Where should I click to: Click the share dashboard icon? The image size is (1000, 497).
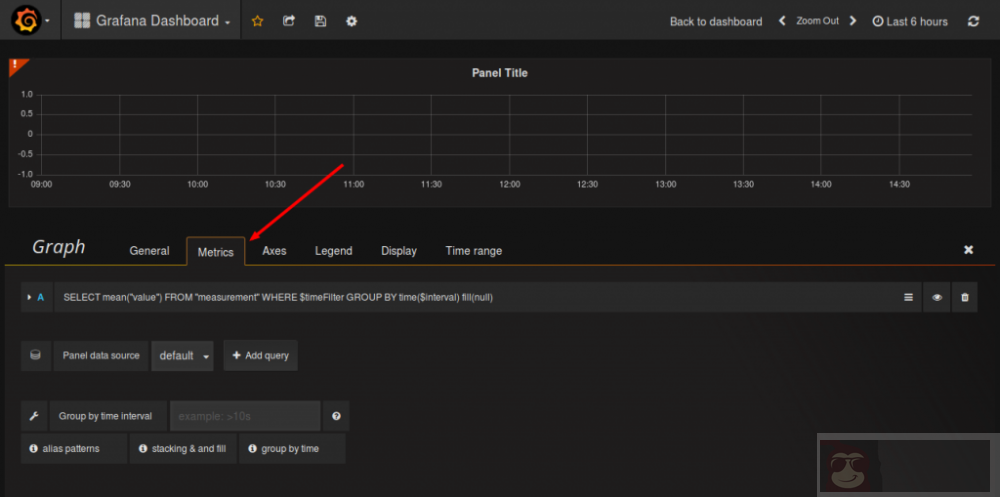289,21
